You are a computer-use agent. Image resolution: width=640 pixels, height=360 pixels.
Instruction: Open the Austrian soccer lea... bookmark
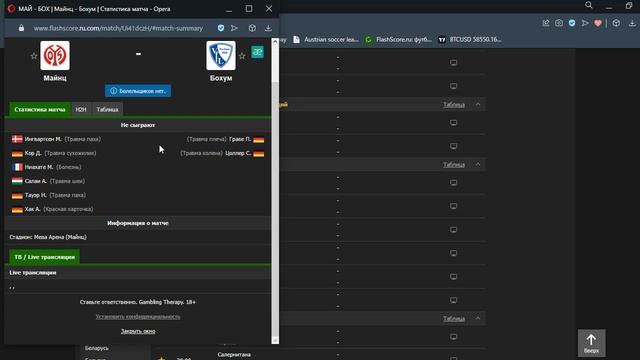tap(326, 40)
